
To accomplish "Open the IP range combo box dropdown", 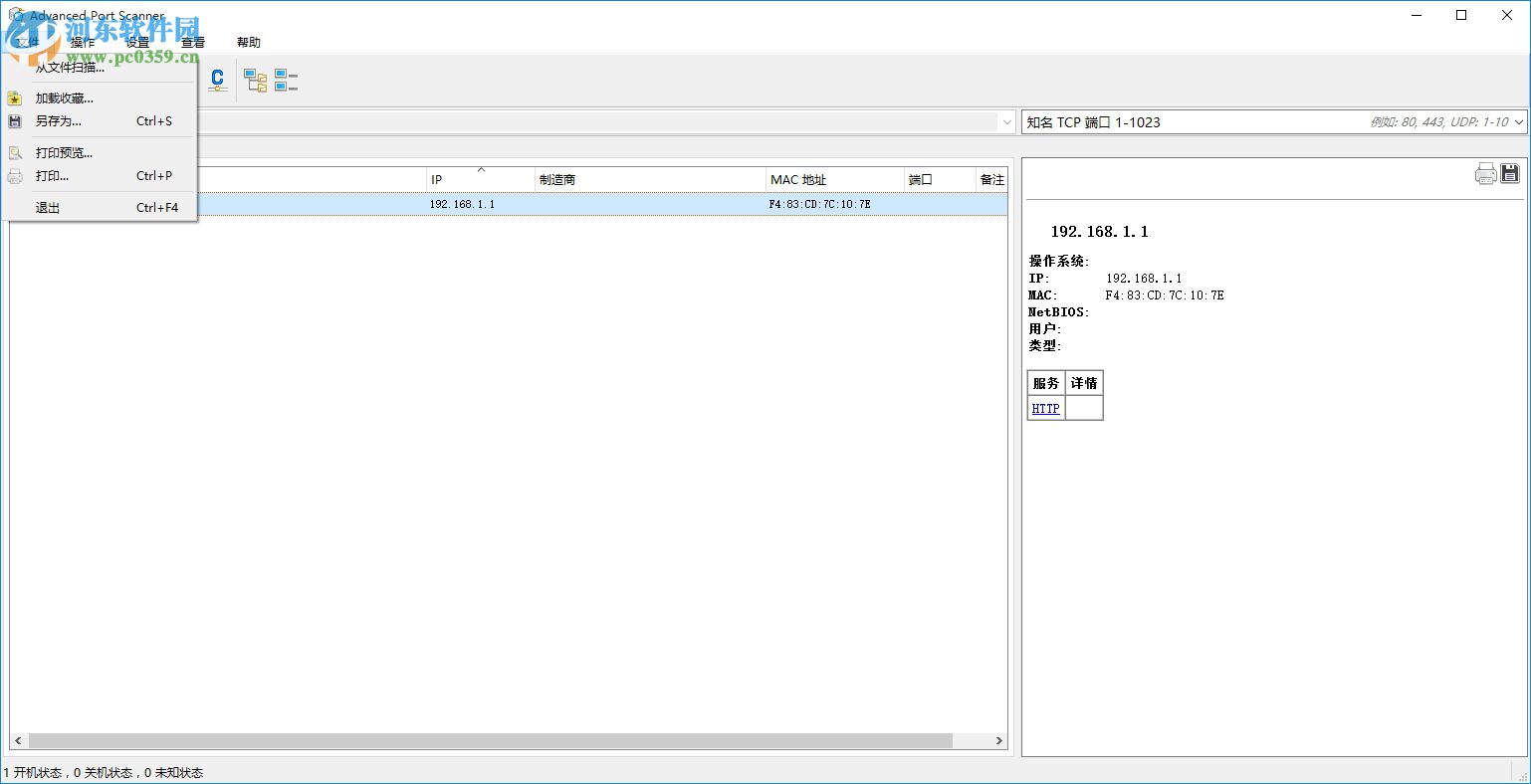I will [1005, 121].
